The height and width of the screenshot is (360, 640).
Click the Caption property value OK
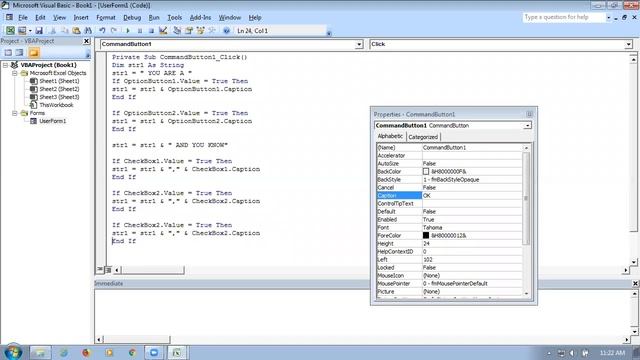472,196
